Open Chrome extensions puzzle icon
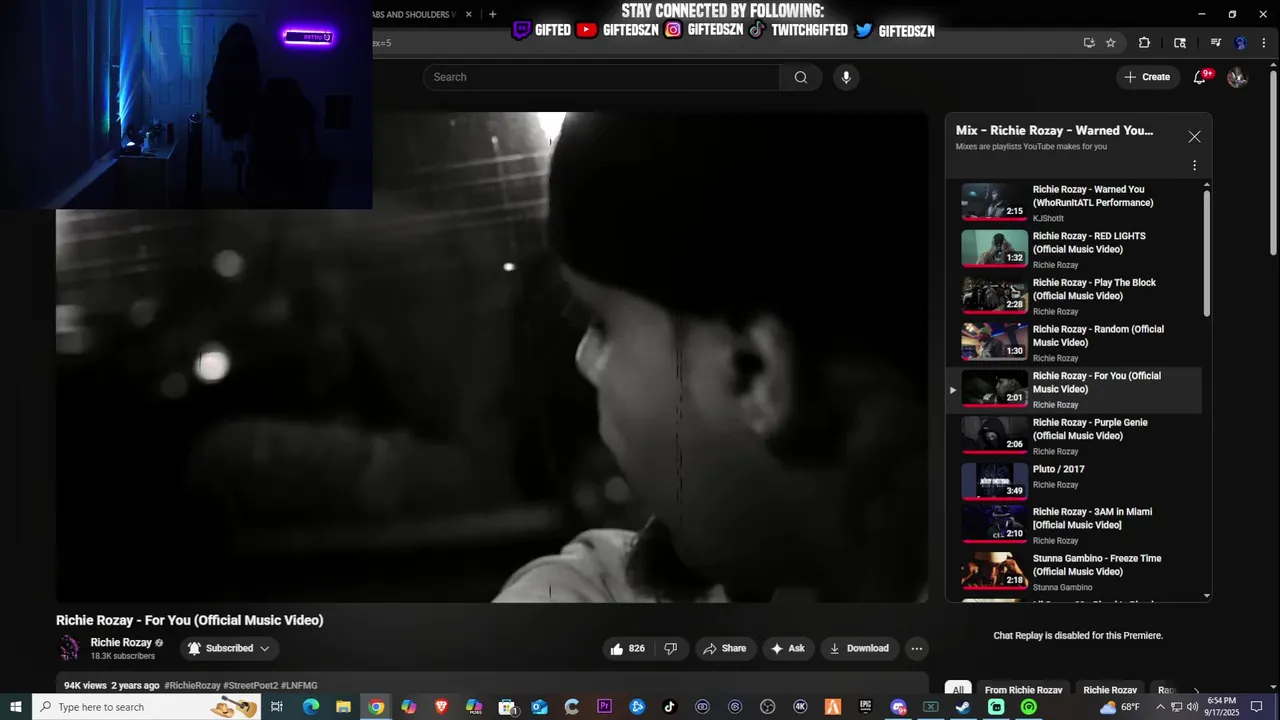This screenshot has width=1280, height=720. (1144, 43)
